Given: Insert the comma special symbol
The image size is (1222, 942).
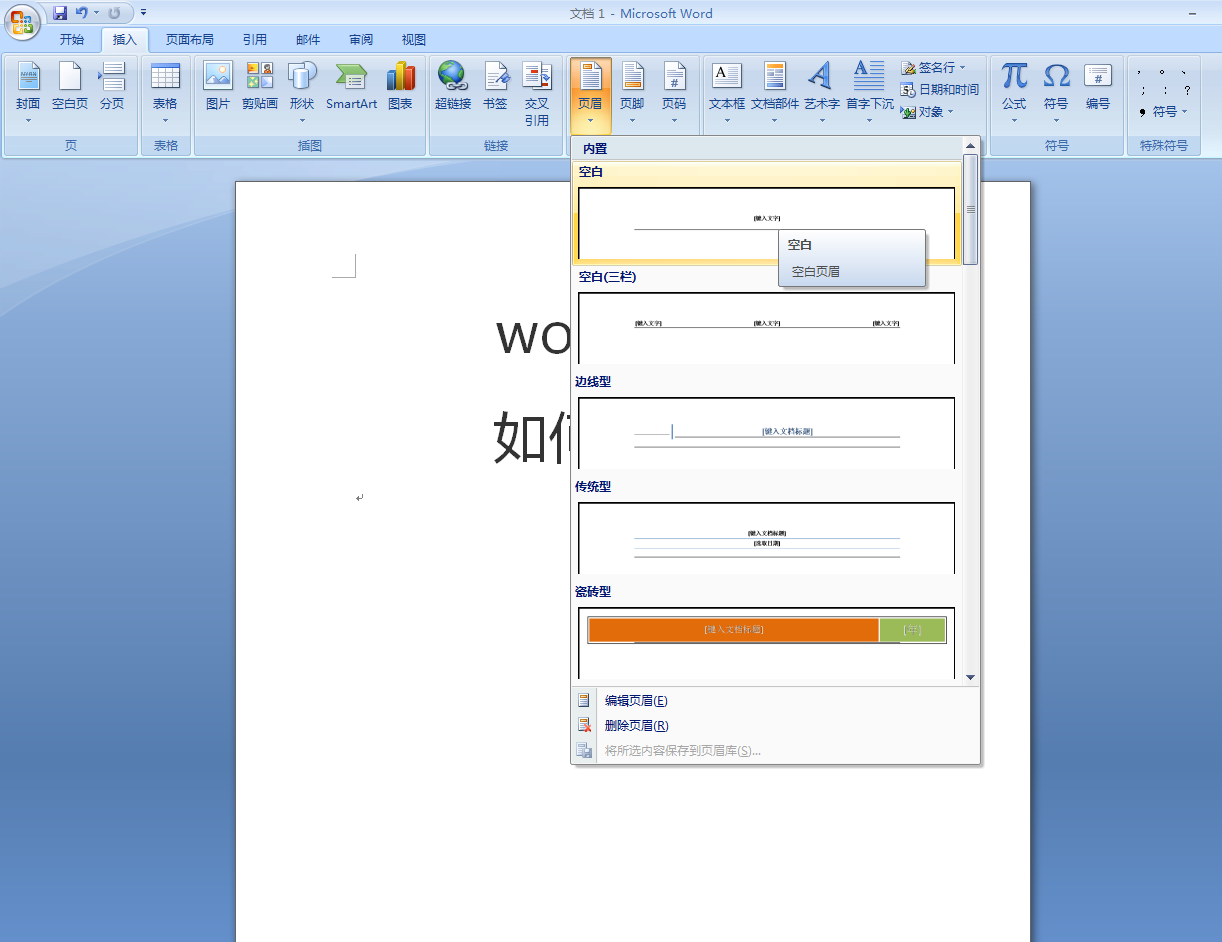Looking at the screenshot, I should point(1140,71).
